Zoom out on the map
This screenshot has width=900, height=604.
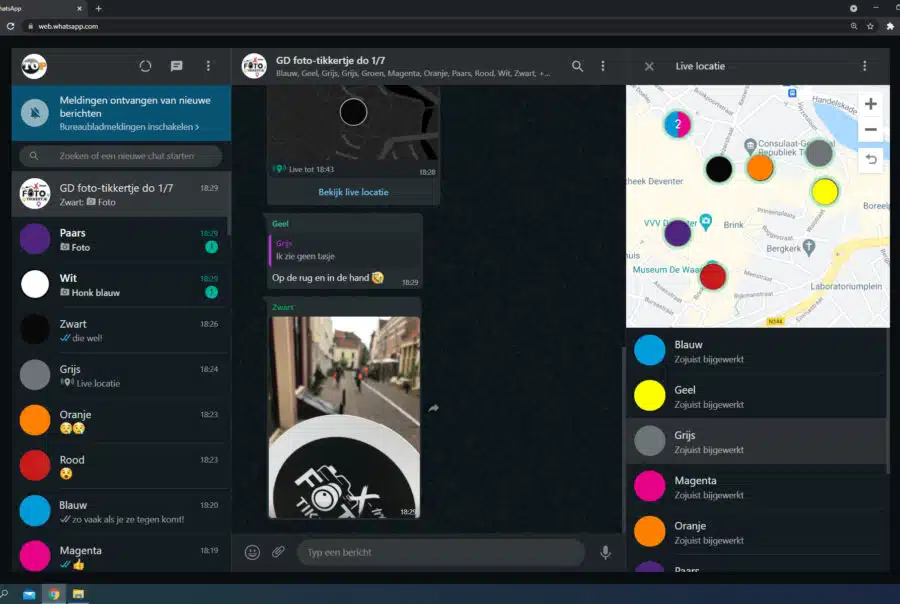point(870,130)
